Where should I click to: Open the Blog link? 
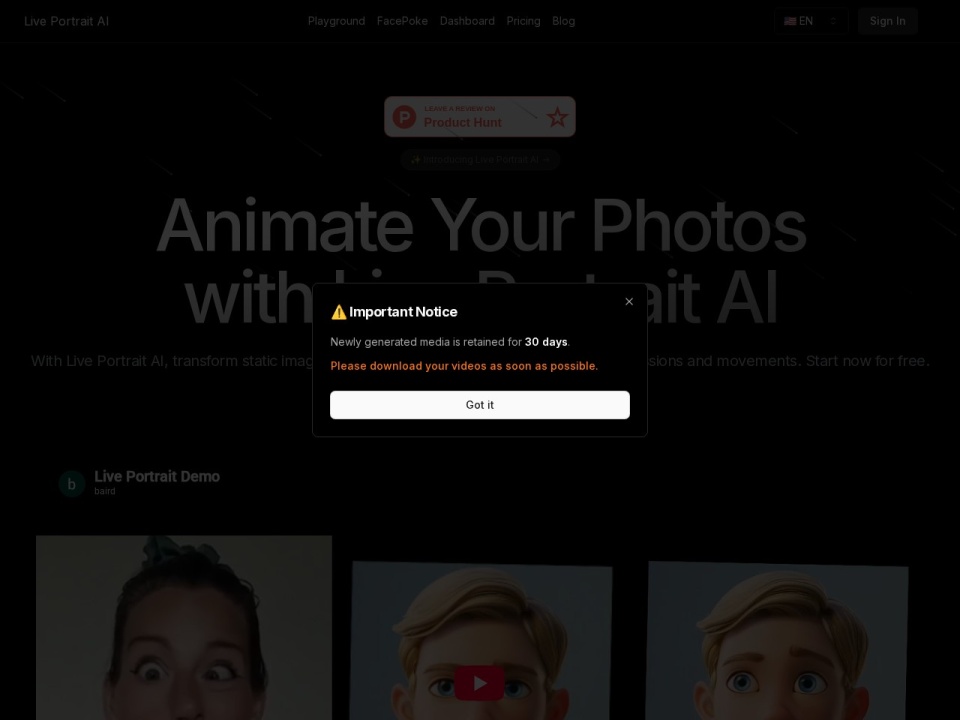click(x=563, y=21)
